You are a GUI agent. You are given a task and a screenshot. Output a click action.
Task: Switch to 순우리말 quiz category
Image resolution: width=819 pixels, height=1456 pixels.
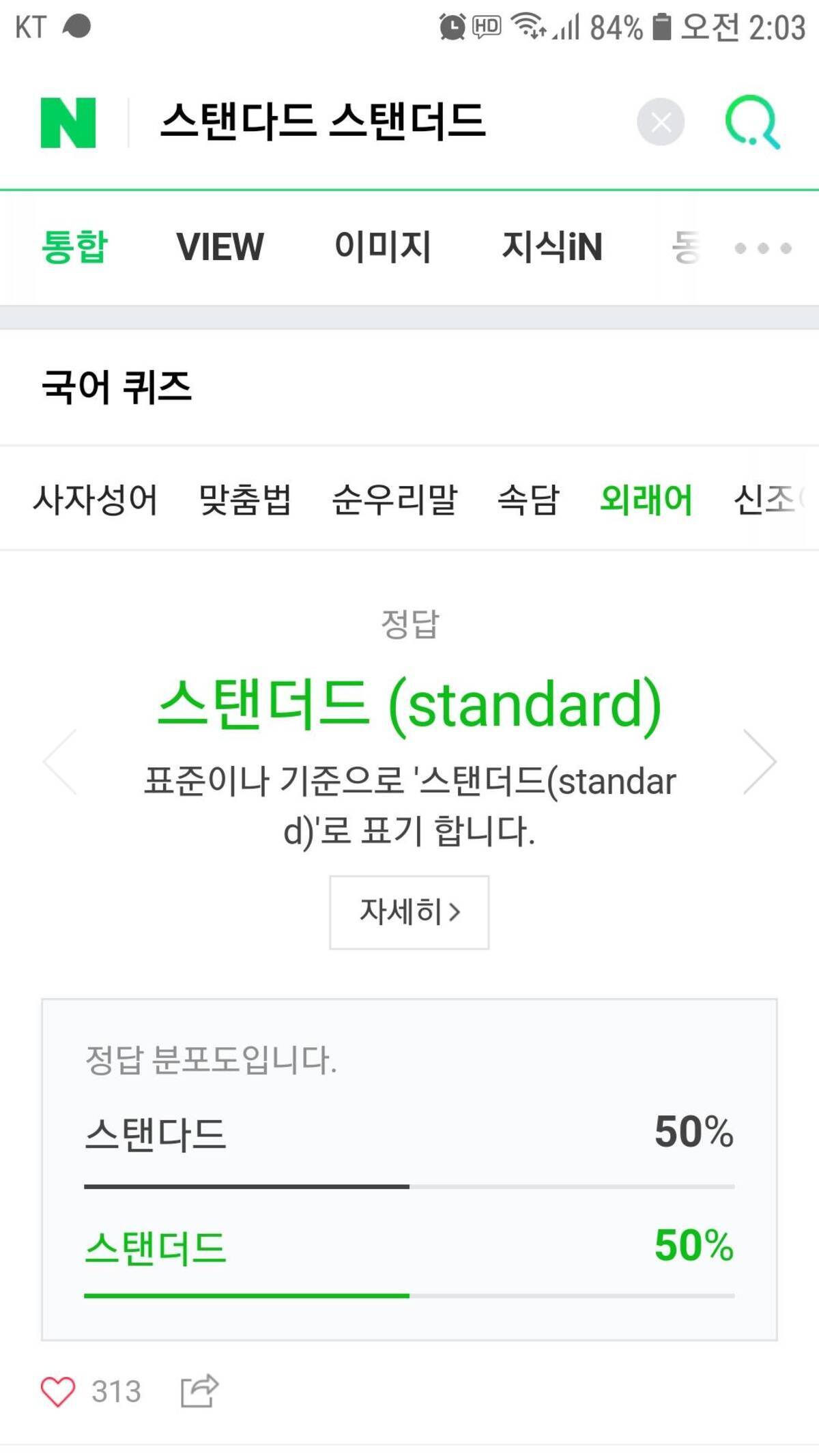tap(394, 500)
